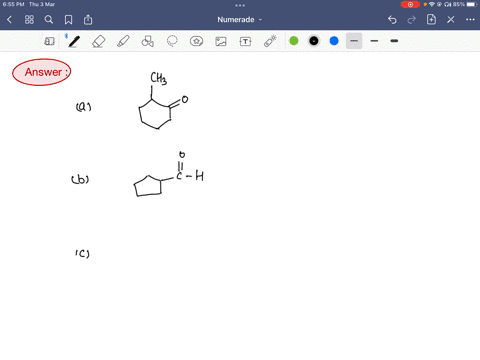Add a new page
Screen dimensions: 480x360
point(431,20)
